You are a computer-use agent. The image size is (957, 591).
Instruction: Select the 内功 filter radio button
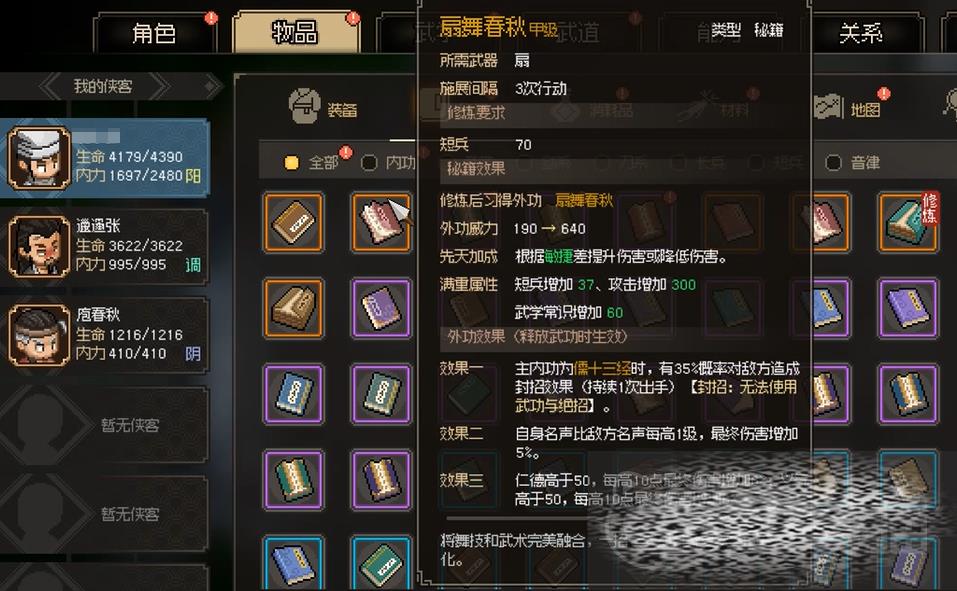click(x=369, y=163)
